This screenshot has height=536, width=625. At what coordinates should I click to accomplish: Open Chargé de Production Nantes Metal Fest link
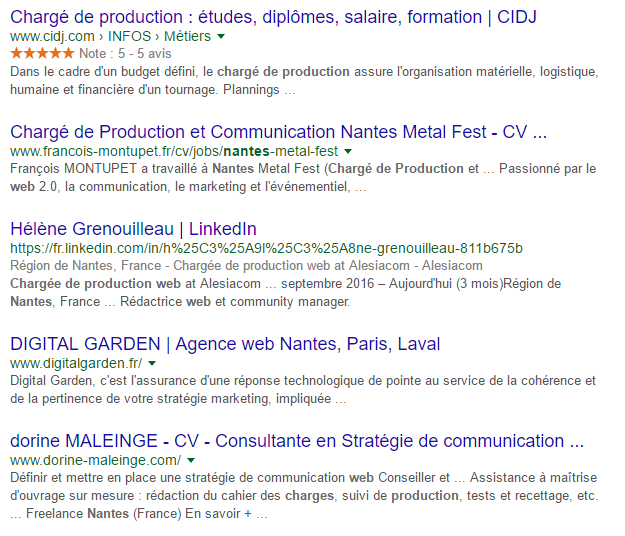pos(278,132)
